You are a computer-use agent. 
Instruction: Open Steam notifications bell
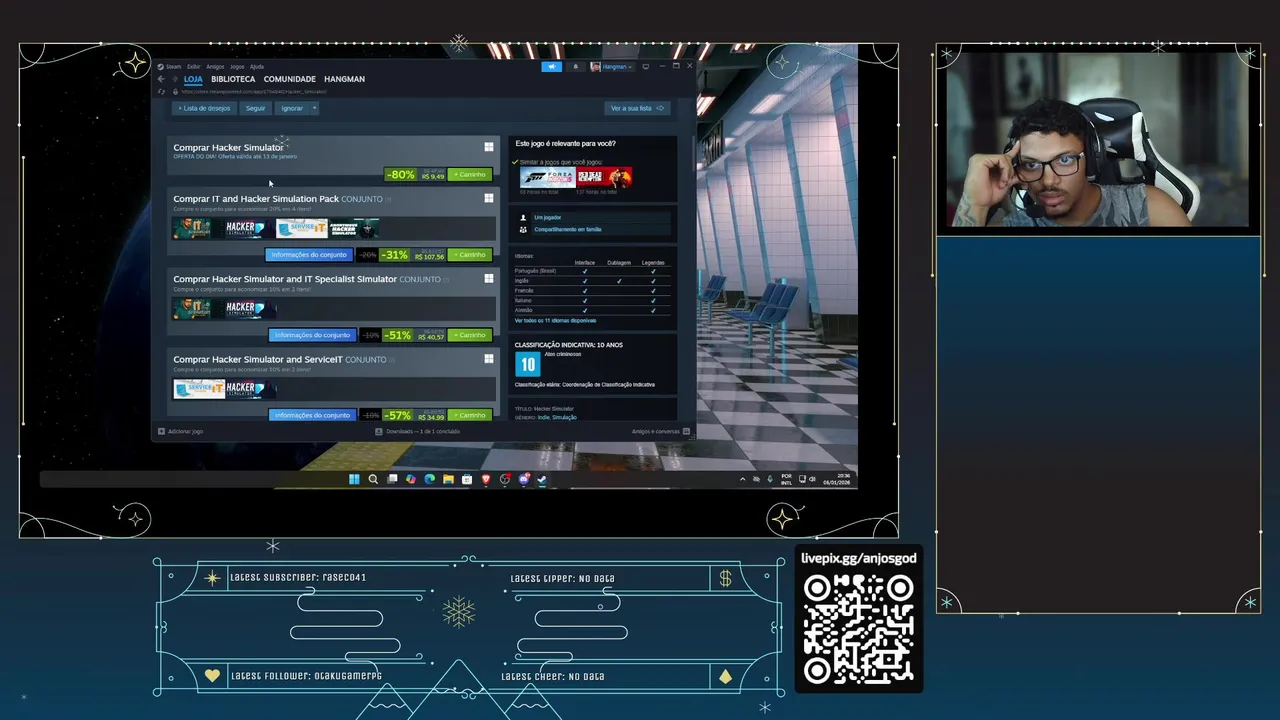pos(576,67)
